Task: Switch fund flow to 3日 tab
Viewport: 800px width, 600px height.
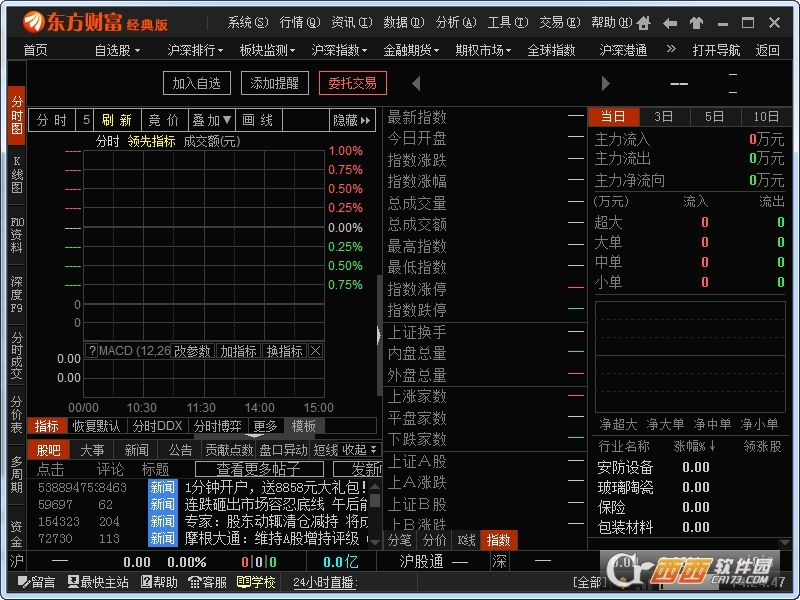Action: point(664,117)
